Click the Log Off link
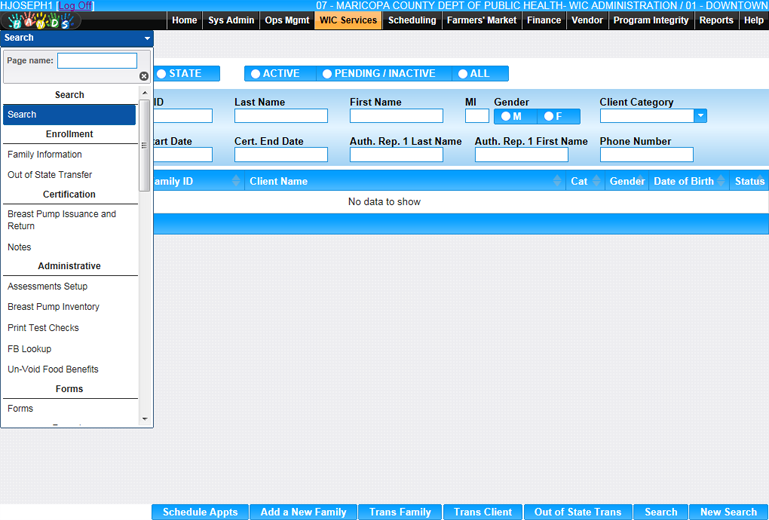Viewport: 769px width, 520px height. pos(75,6)
